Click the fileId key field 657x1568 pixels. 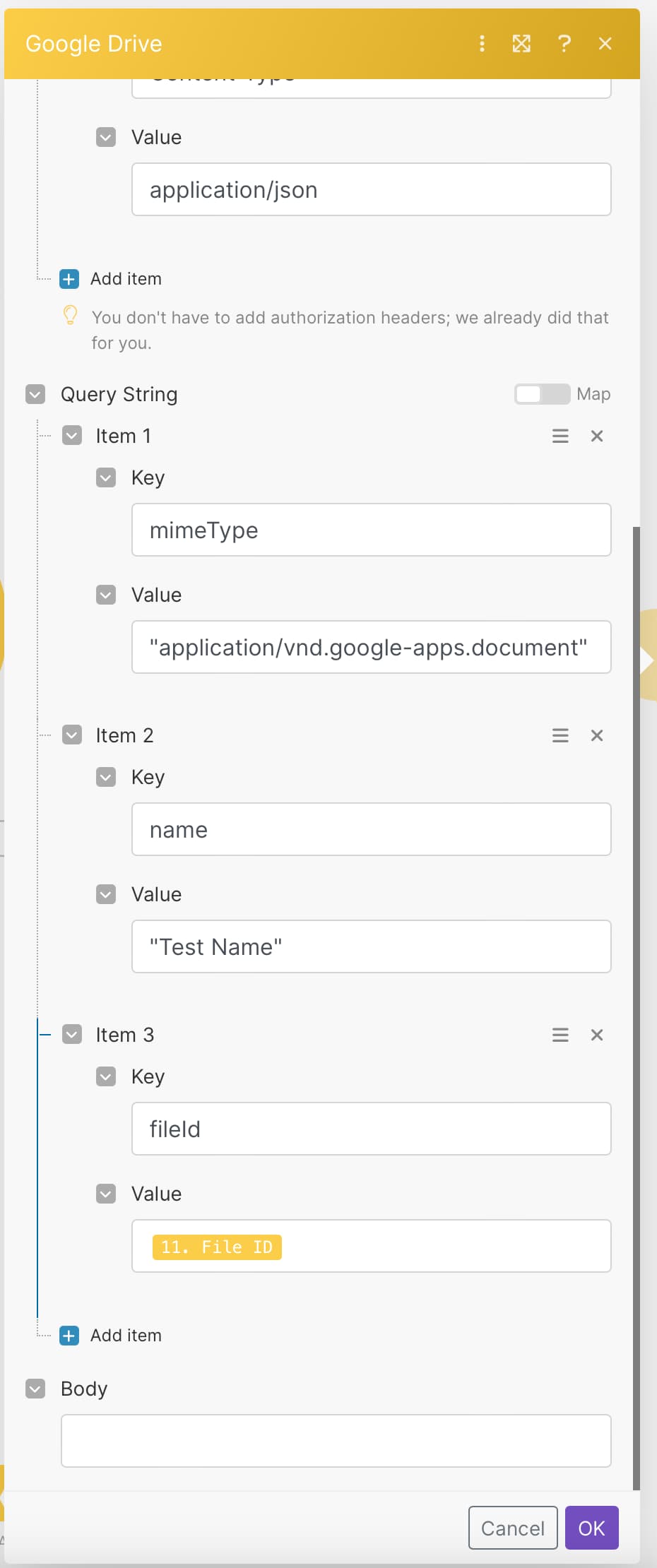click(372, 1129)
